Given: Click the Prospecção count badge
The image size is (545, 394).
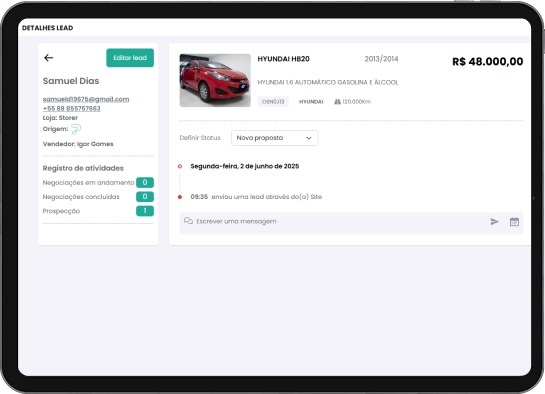Looking at the screenshot, I should click(145, 211).
